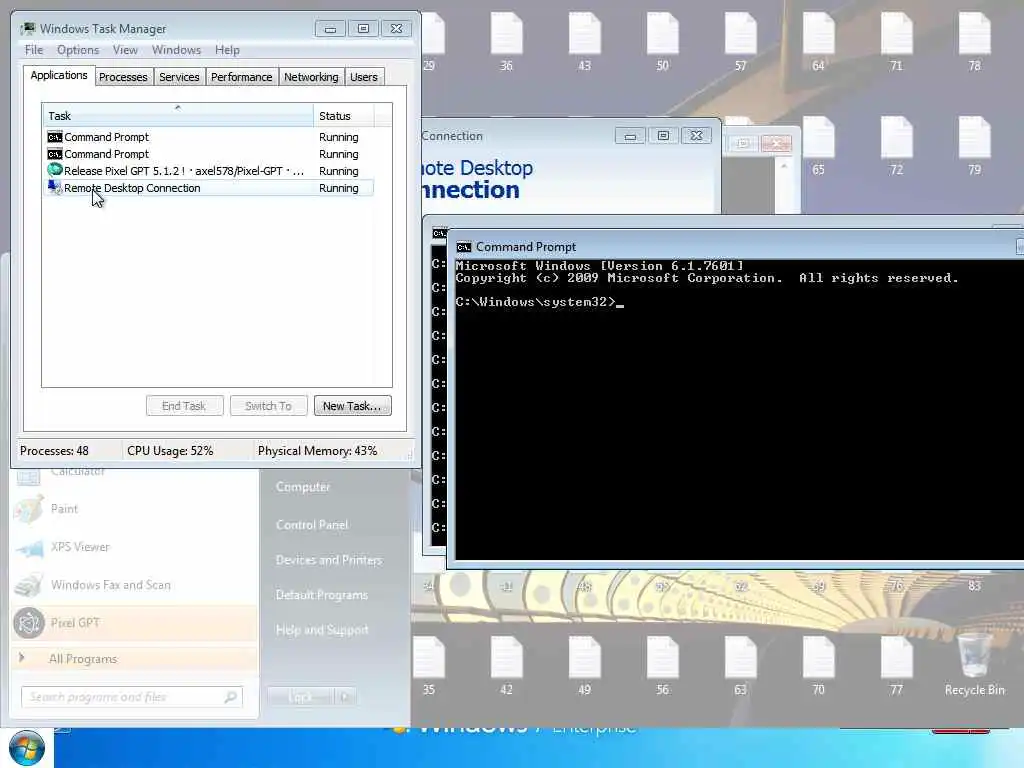The image size is (1024, 768).
Task: Select the 'Release Pixel GPT 5.1.2' task row
Action: click(208, 170)
